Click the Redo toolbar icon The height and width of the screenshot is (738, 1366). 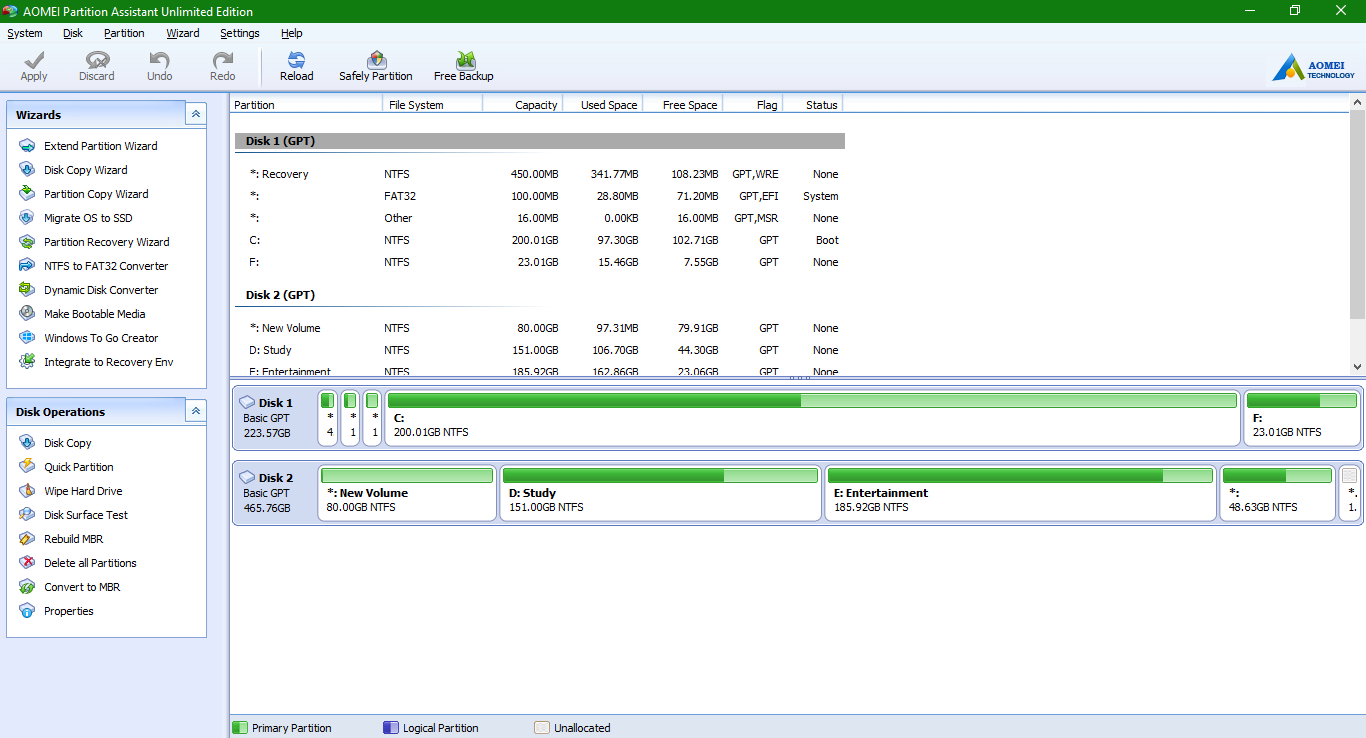223,67
